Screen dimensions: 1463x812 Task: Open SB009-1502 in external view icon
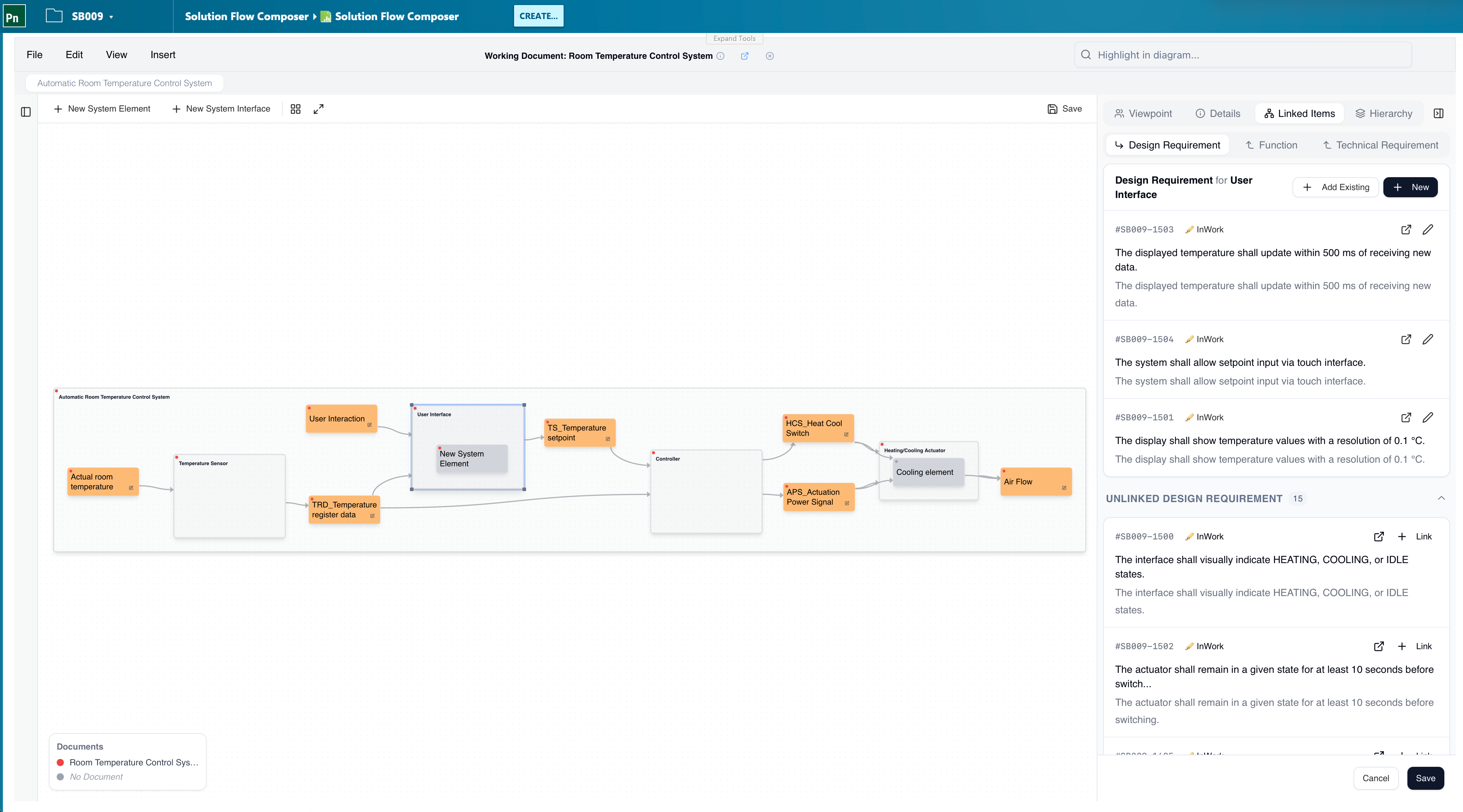(1379, 646)
